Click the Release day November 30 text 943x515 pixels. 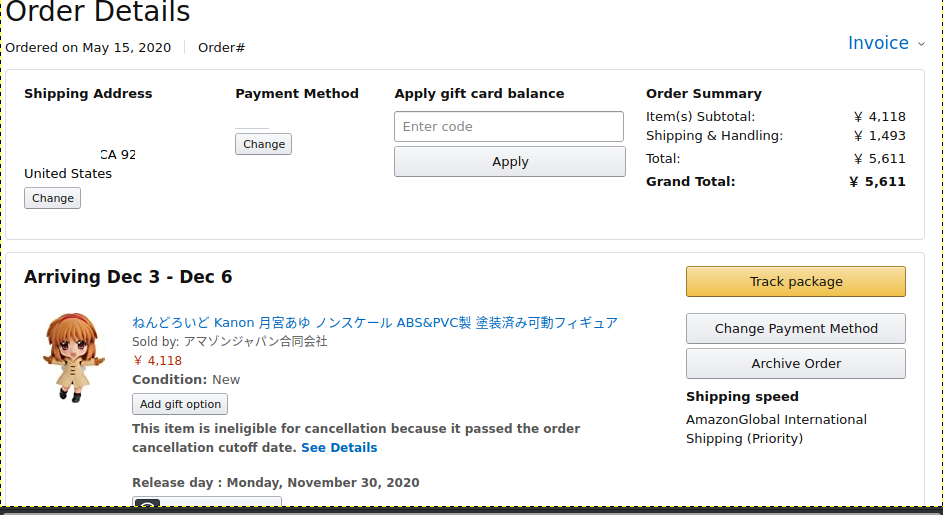pyautogui.click(x=275, y=483)
